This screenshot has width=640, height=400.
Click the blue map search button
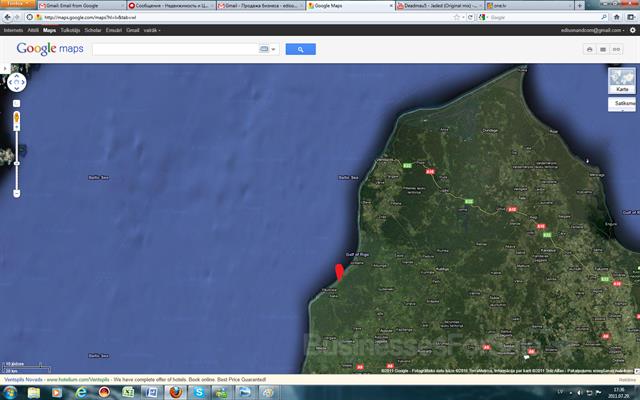click(300, 49)
